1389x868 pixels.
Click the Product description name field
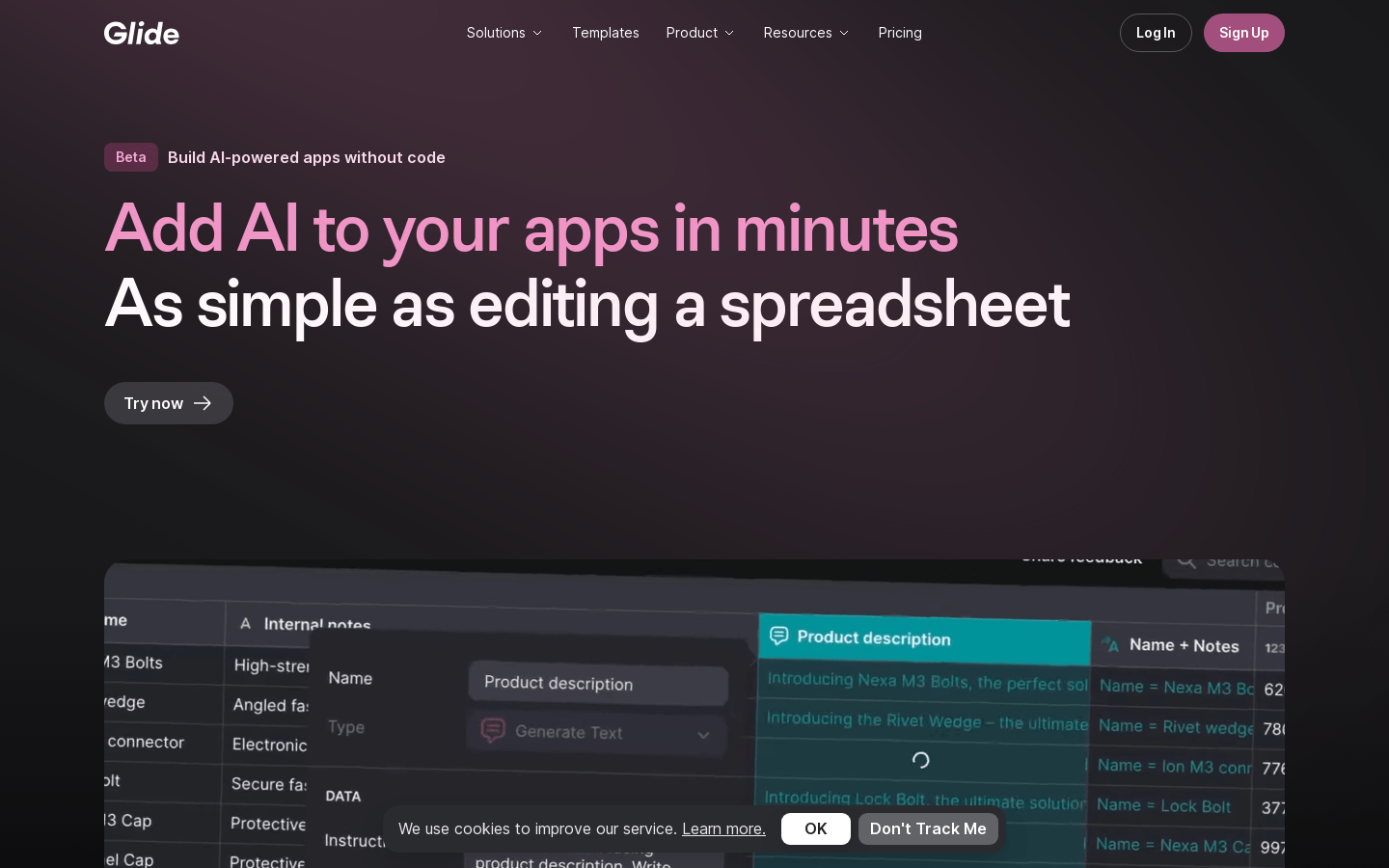pos(598,683)
